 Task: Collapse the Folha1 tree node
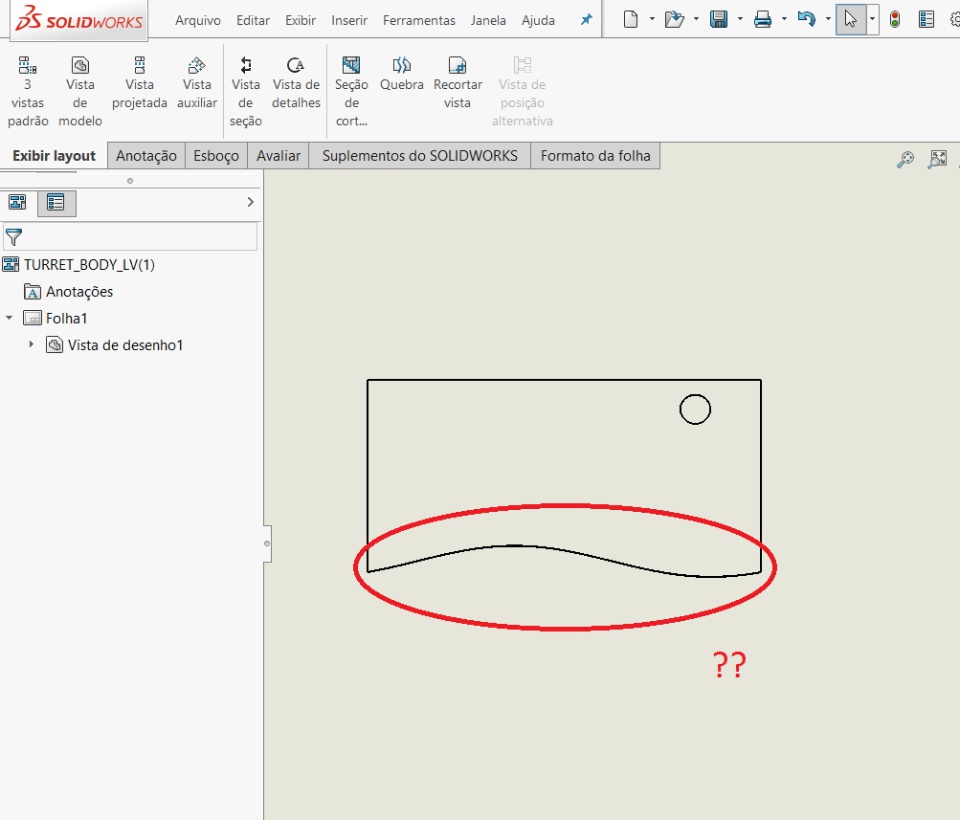point(9,318)
